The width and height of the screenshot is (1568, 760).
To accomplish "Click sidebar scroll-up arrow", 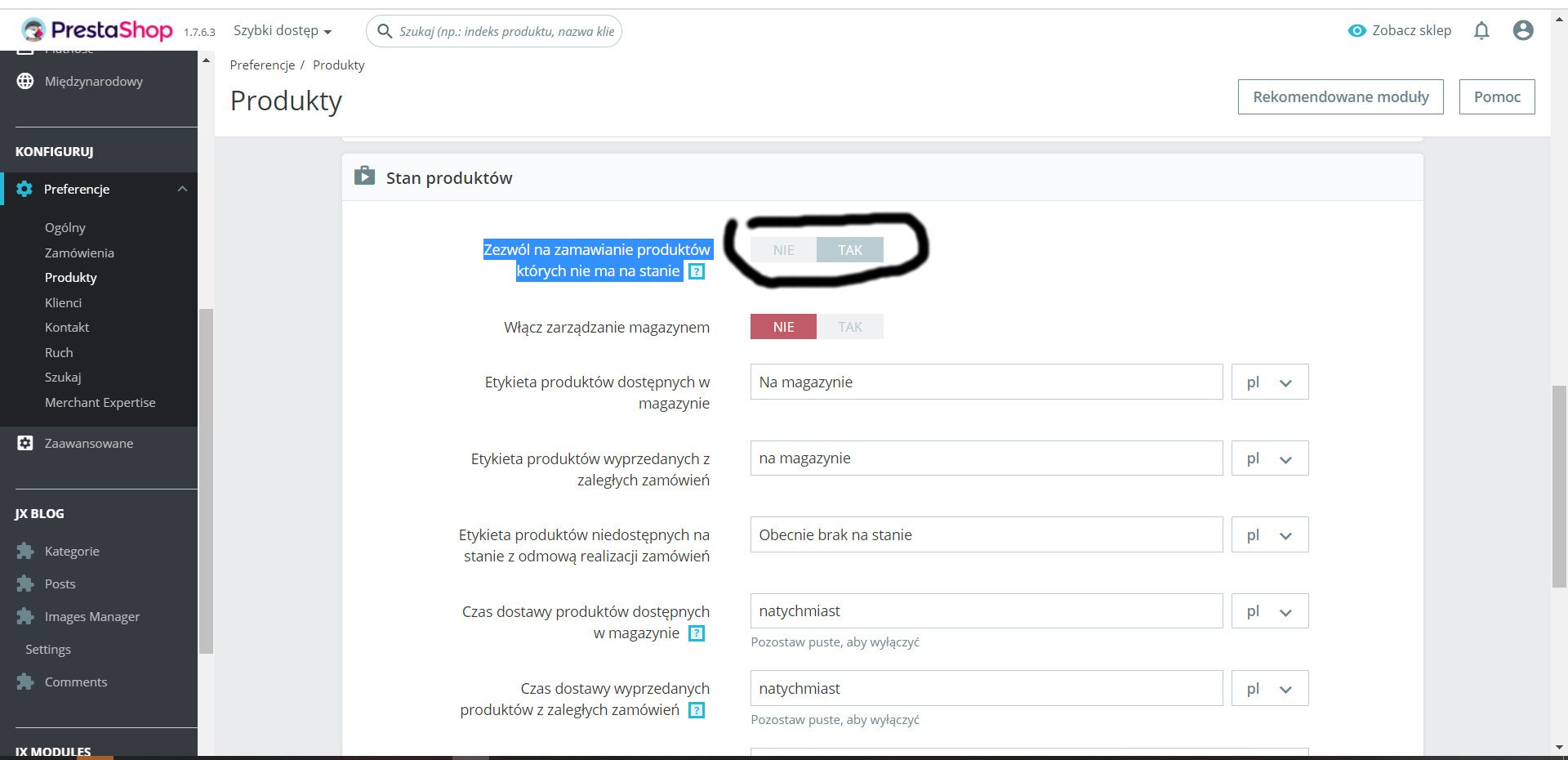I will (x=206, y=60).
